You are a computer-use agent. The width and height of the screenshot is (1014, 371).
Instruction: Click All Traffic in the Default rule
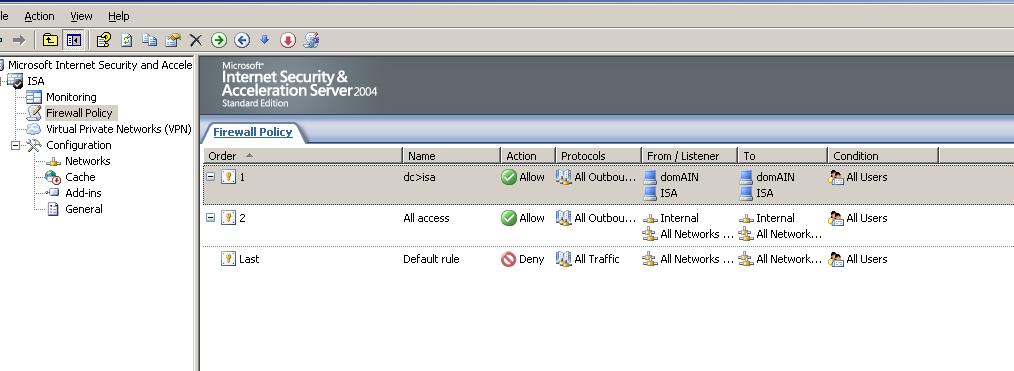[596, 259]
